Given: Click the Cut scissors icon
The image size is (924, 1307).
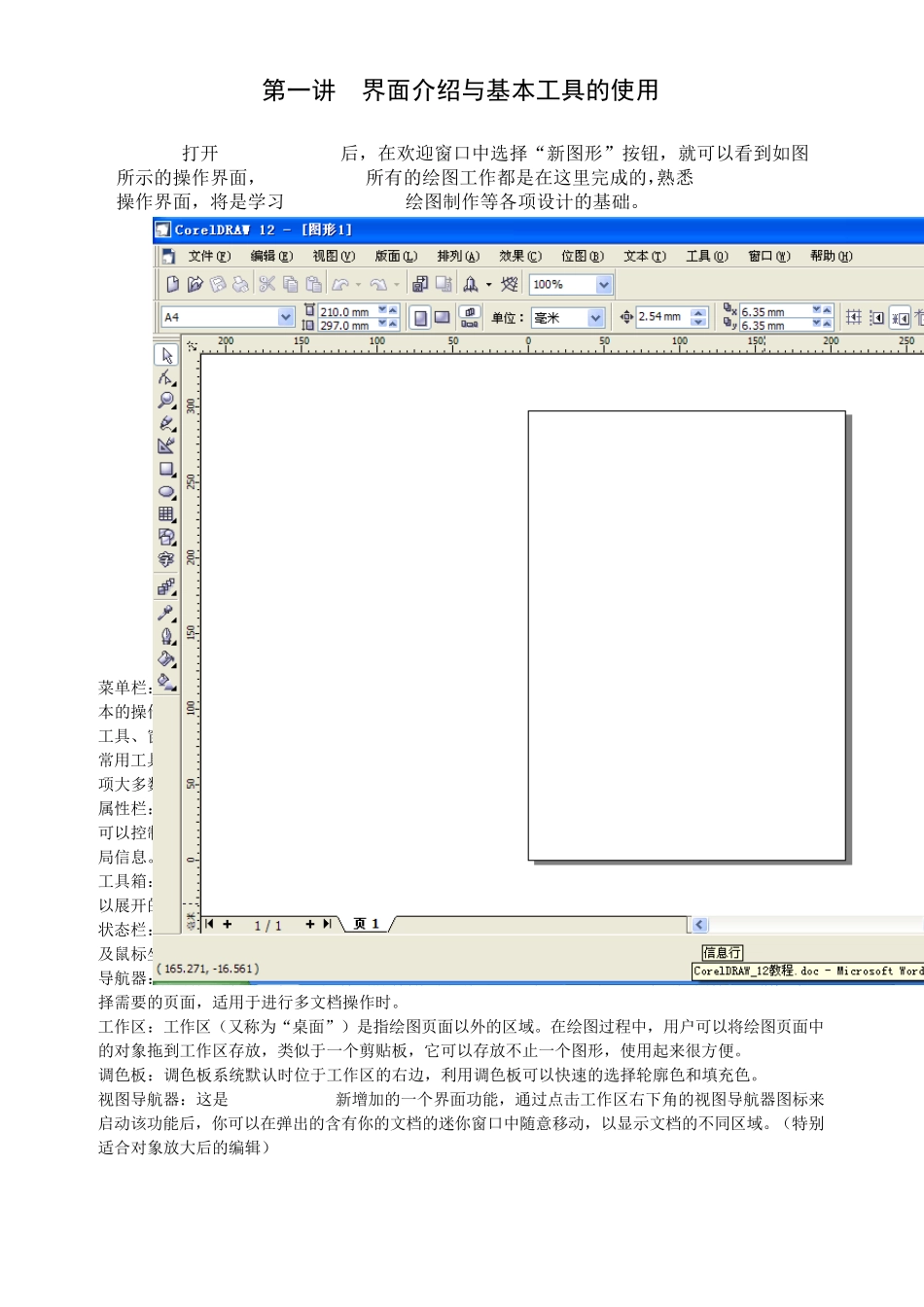Looking at the screenshot, I should (267, 284).
